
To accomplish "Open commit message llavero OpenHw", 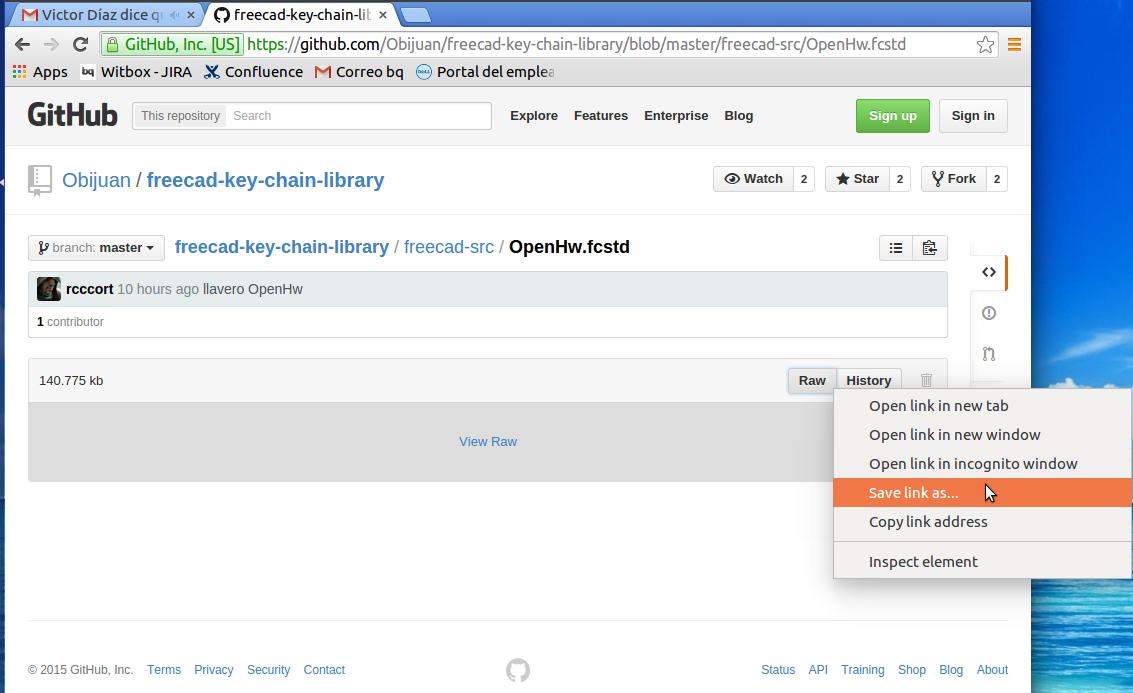I will tap(252, 289).
